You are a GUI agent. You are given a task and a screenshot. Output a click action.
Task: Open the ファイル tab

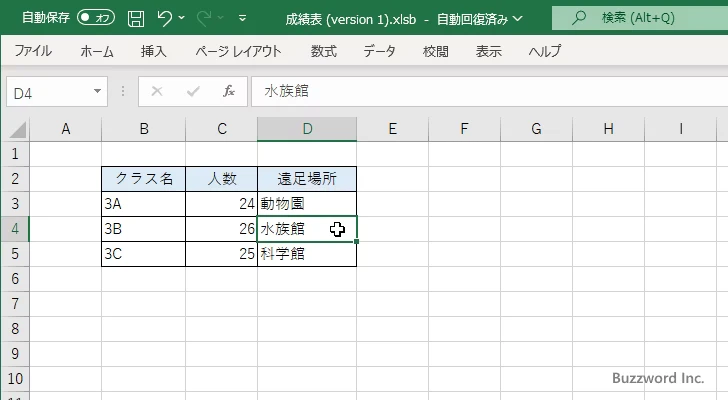click(33, 51)
